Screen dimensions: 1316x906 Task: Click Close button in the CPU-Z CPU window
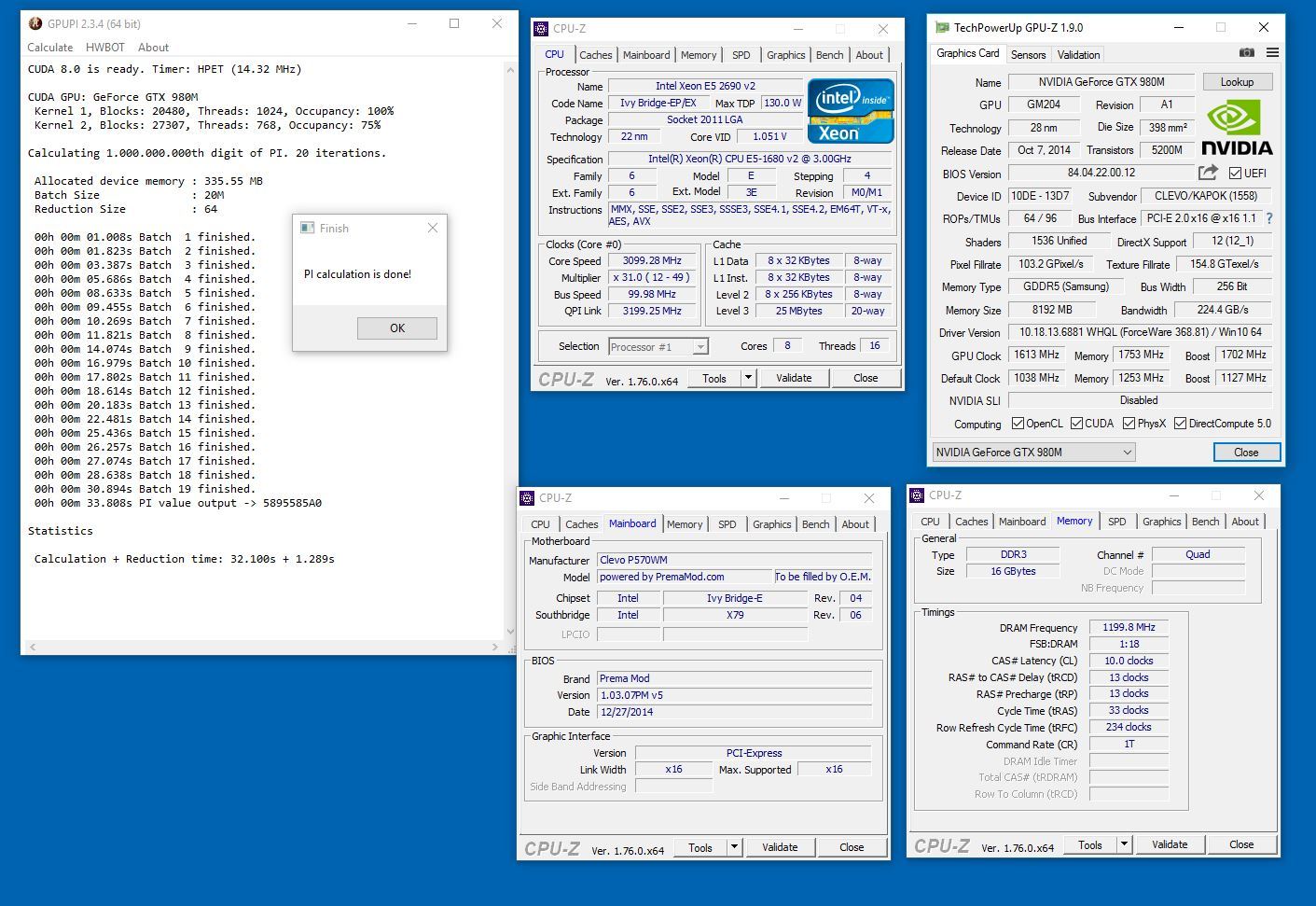866,378
